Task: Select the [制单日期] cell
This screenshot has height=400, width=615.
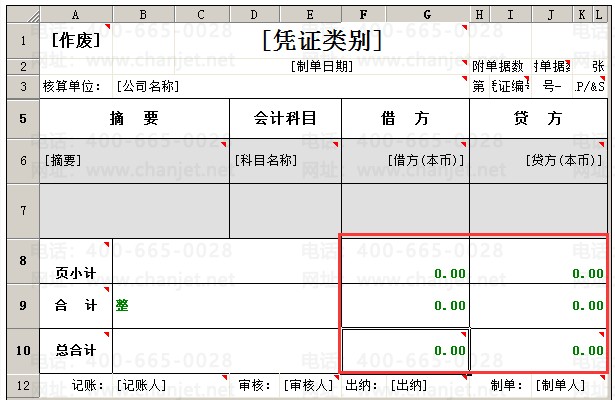Action: point(322,67)
